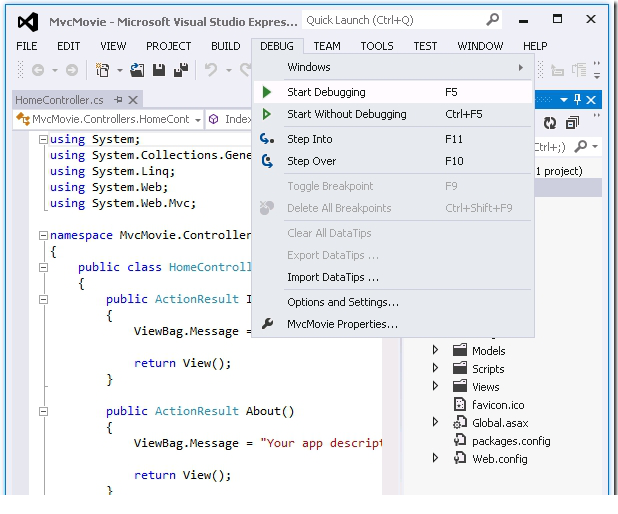Collapse the using directives region

coord(43,140)
